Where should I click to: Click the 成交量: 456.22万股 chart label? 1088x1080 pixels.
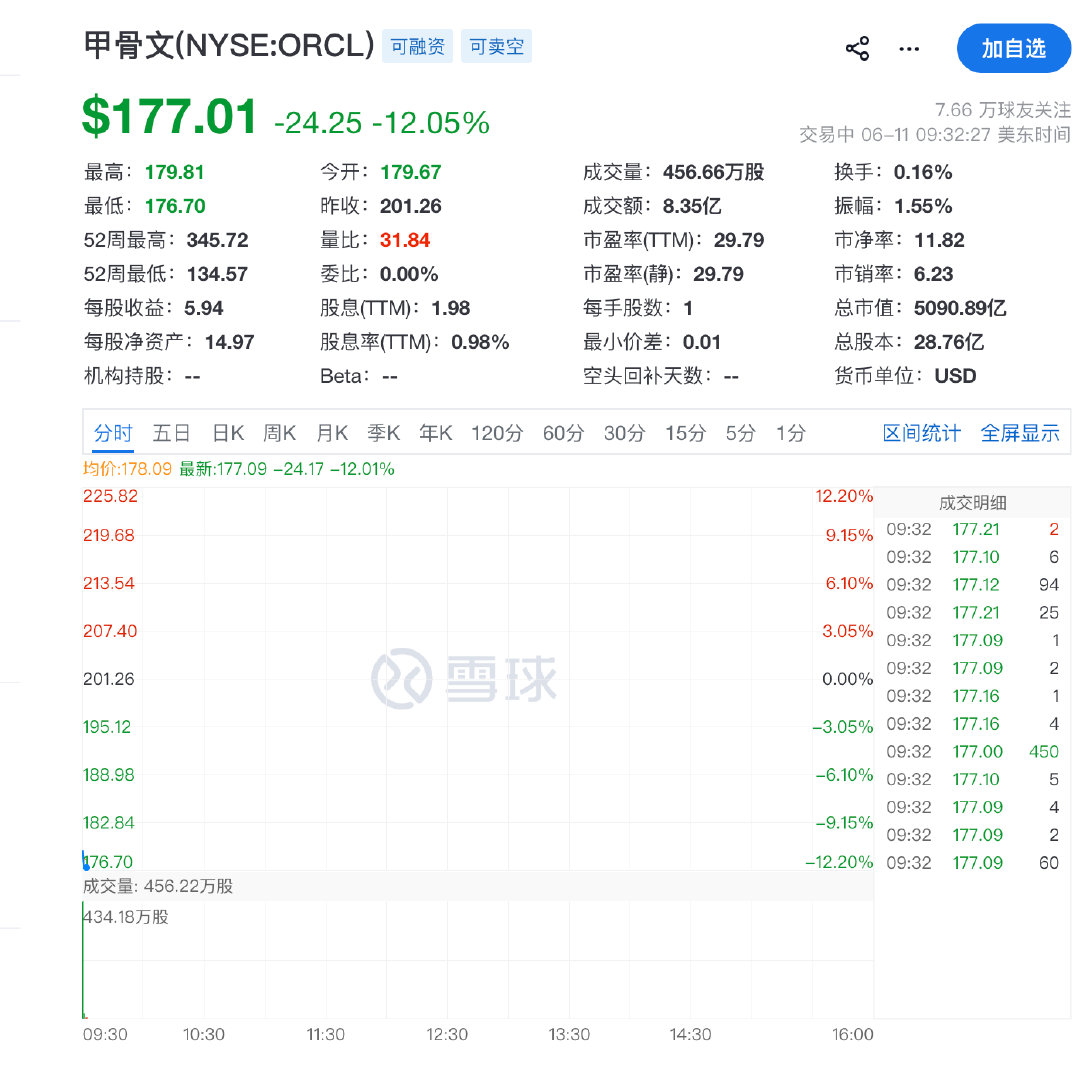pos(158,886)
